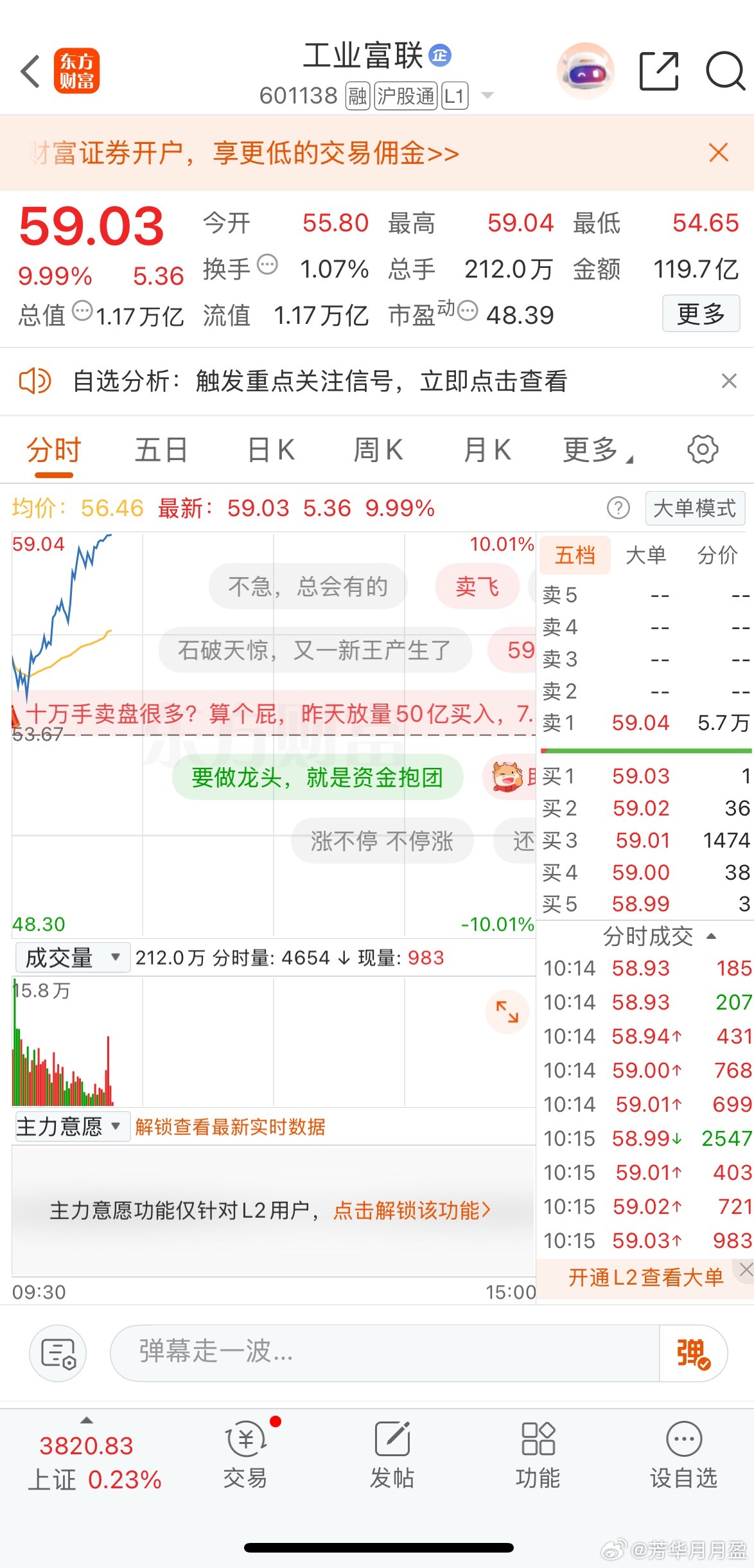
Task: Switch to 五日 chart tab
Action: point(161,450)
